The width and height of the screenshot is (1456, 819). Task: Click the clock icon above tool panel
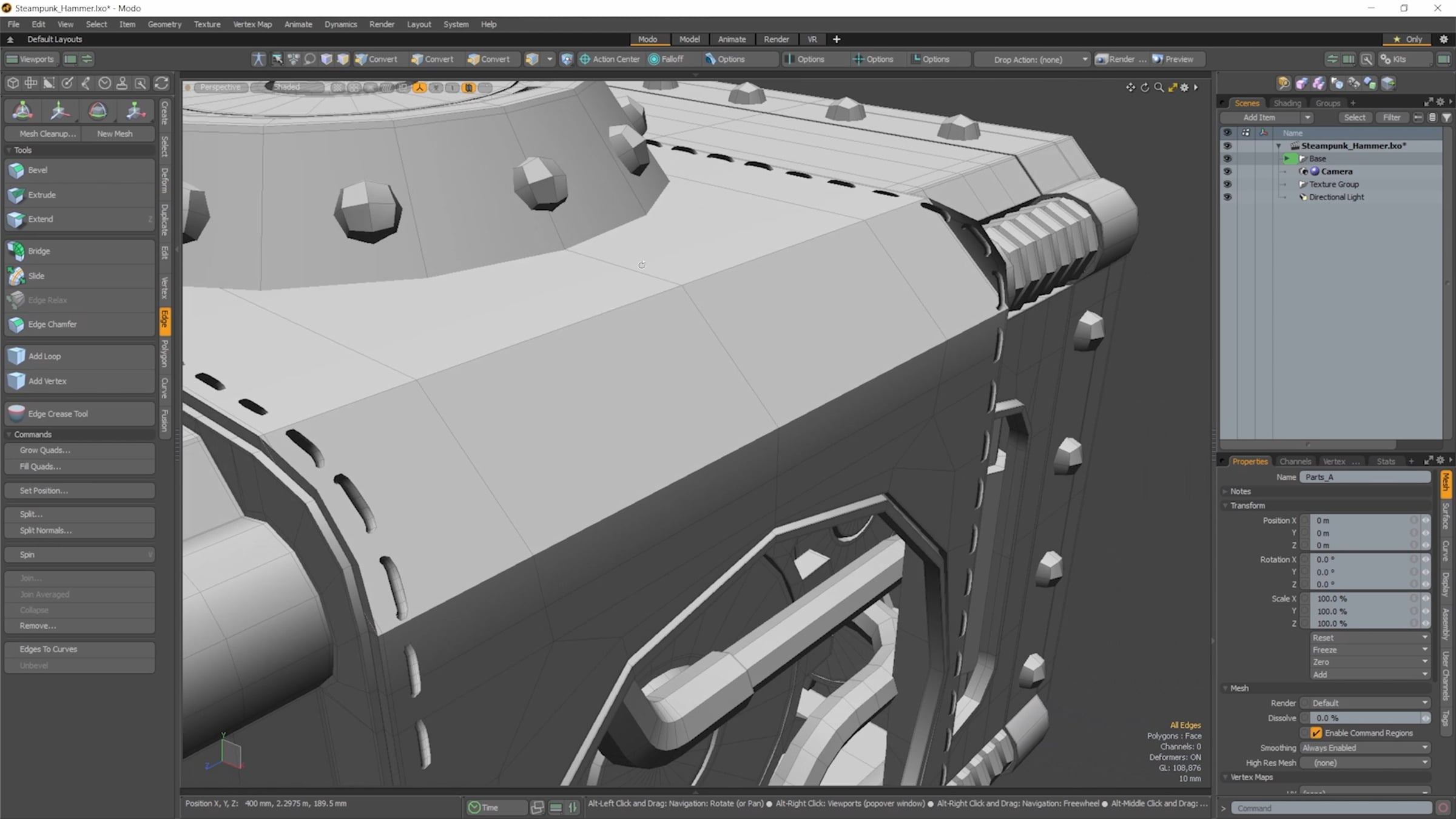pos(104,83)
